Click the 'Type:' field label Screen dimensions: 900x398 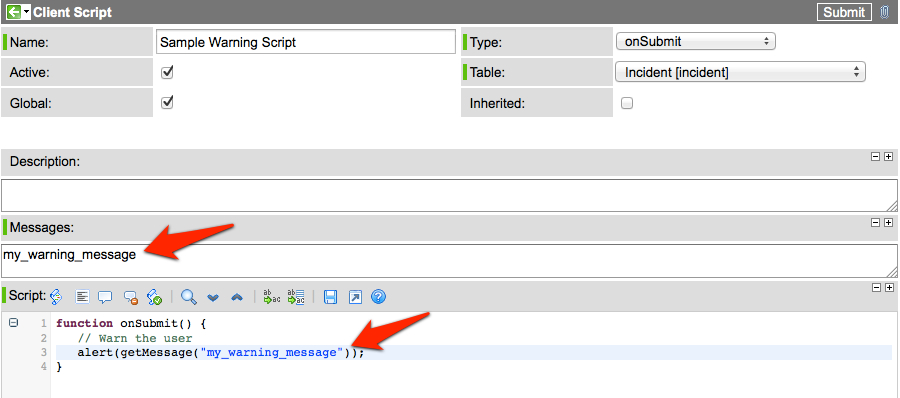coord(486,42)
